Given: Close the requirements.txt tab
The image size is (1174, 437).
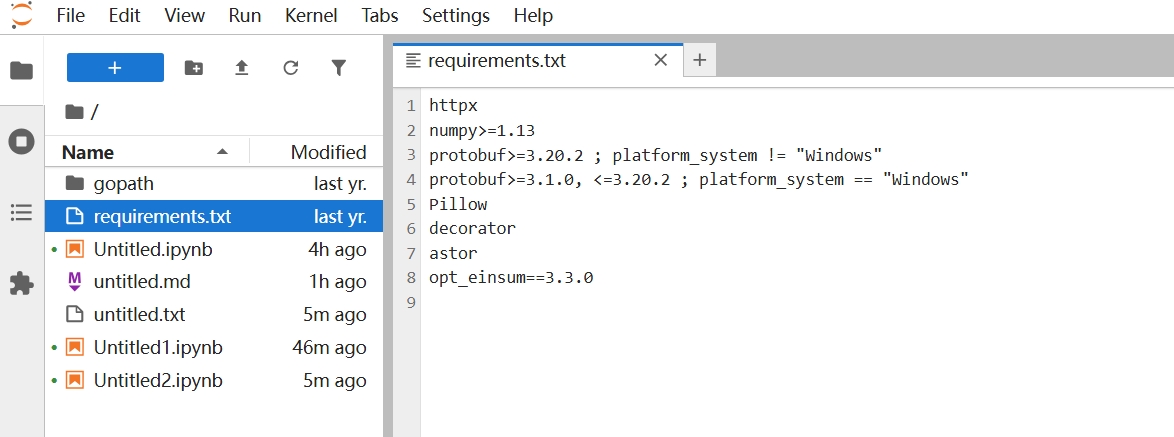Looking at the screenshot, I should [x=660, y=60].
